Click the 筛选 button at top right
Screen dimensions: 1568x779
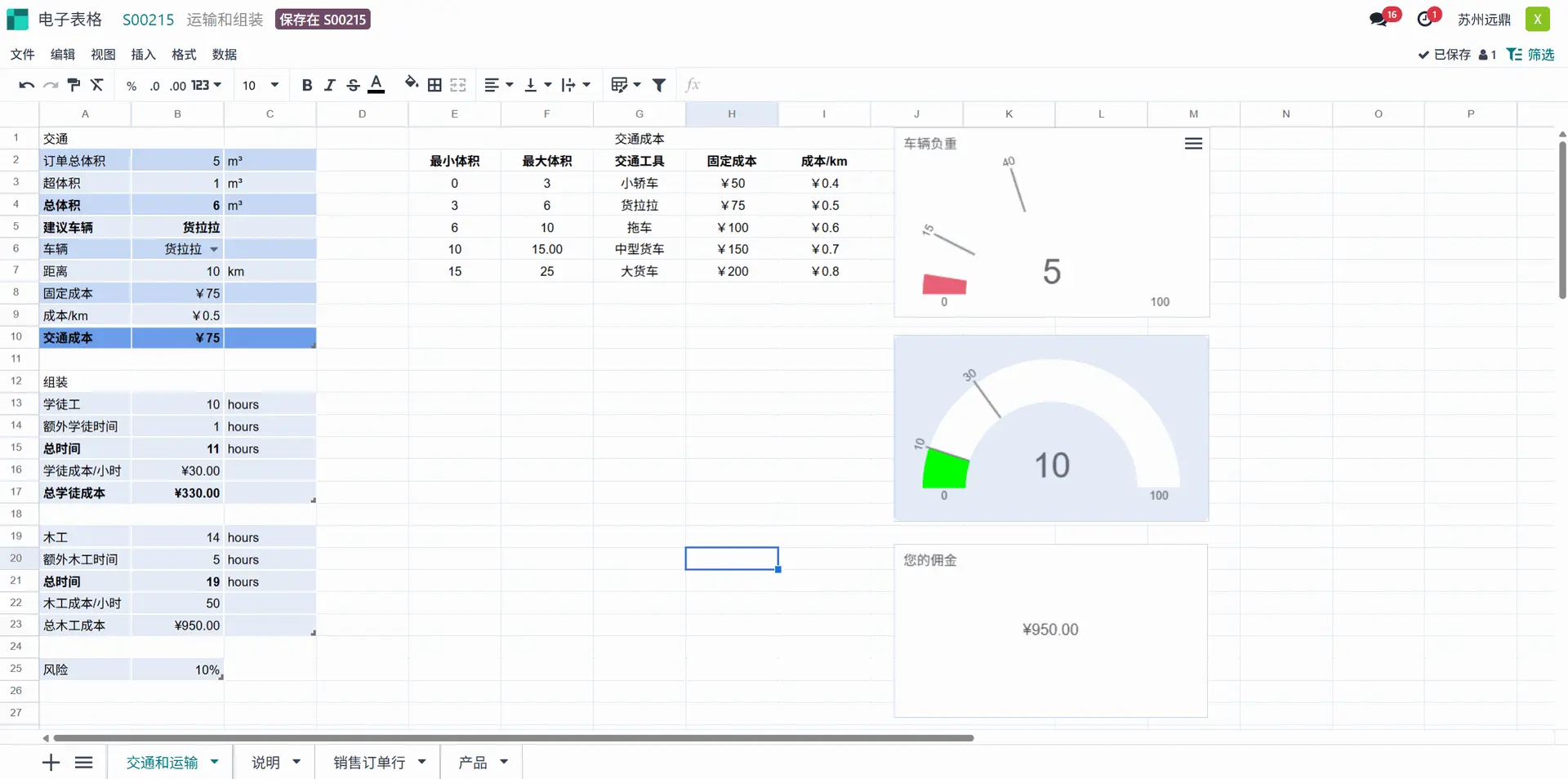[x=1531, y=55]
